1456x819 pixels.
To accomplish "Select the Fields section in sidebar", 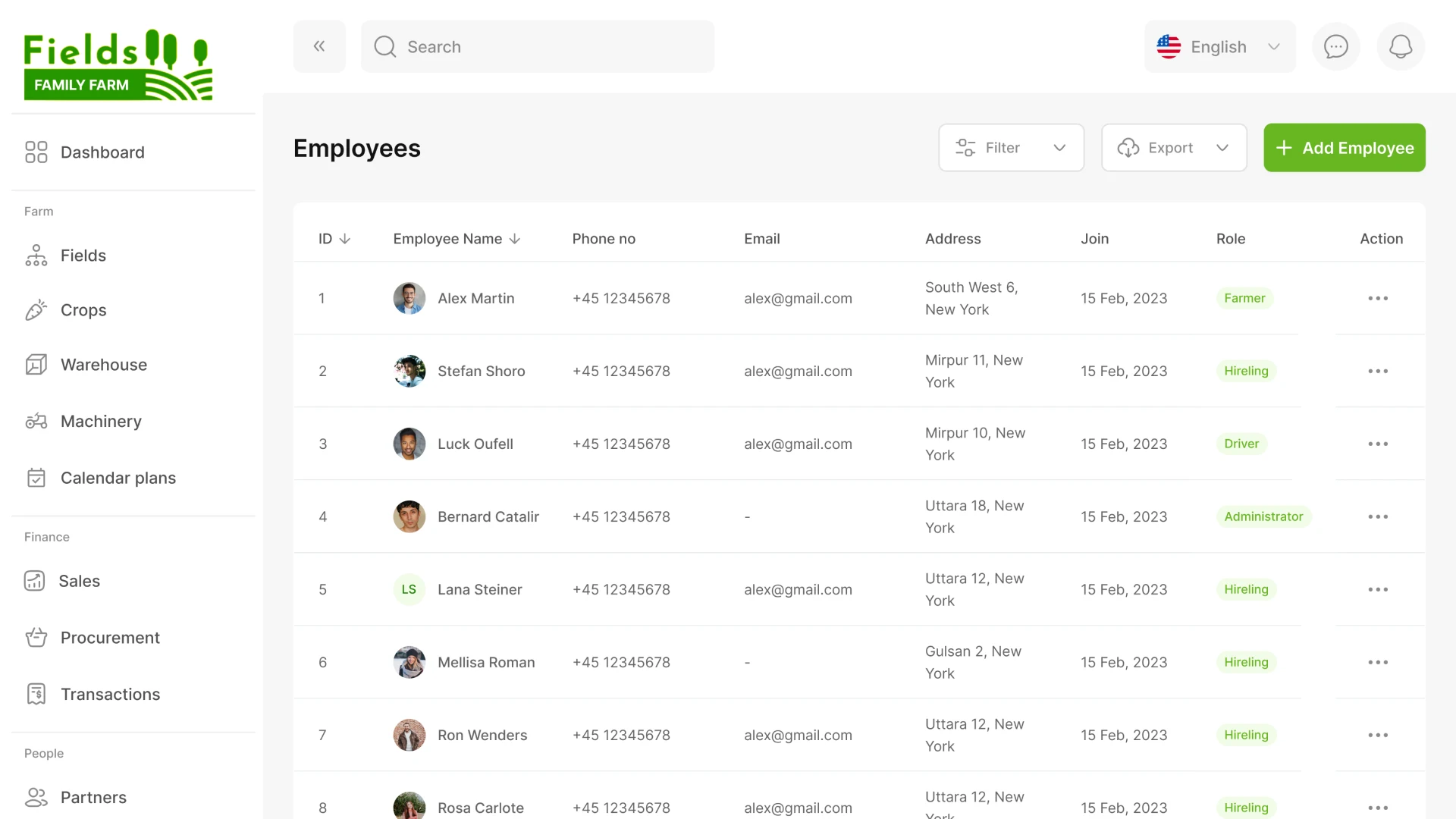I will coord(83,256).
